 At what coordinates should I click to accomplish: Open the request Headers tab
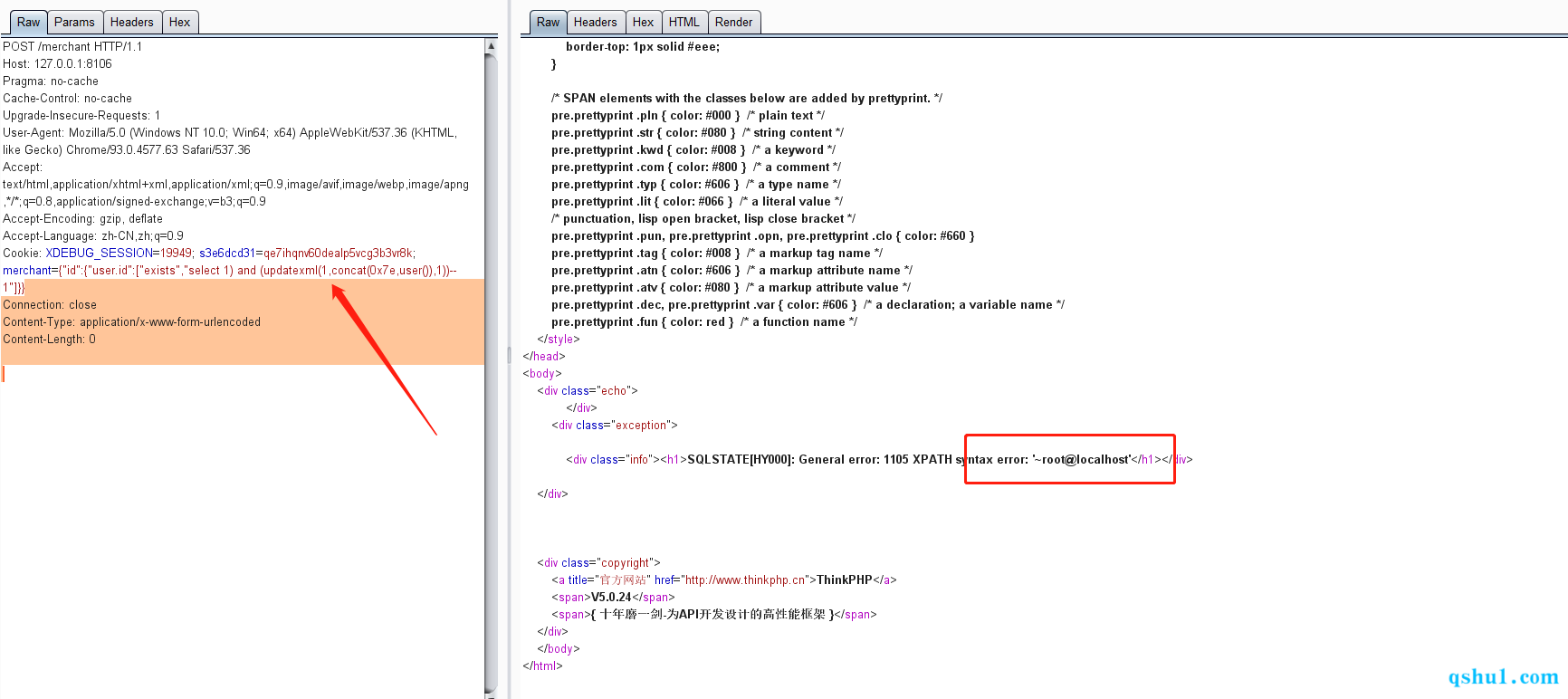132,22
